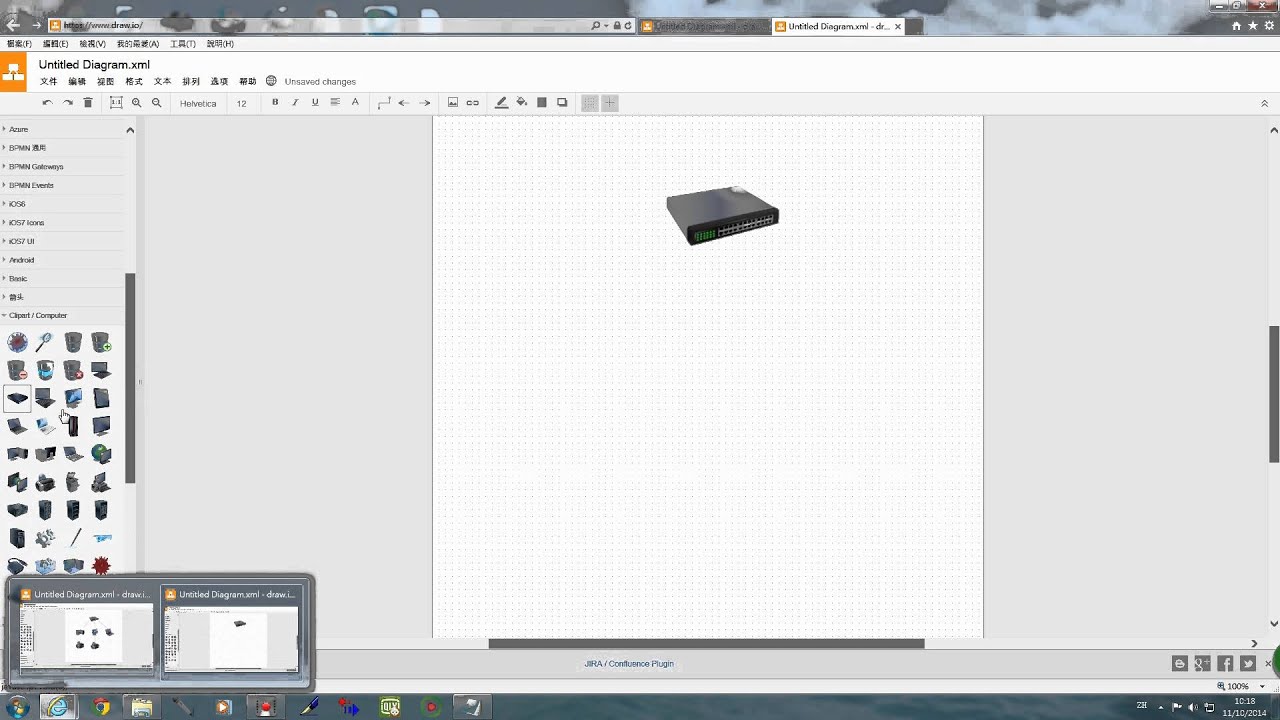Toggle the grid display button
Viewport: 1280px width, 720px height.
[590, 103]
